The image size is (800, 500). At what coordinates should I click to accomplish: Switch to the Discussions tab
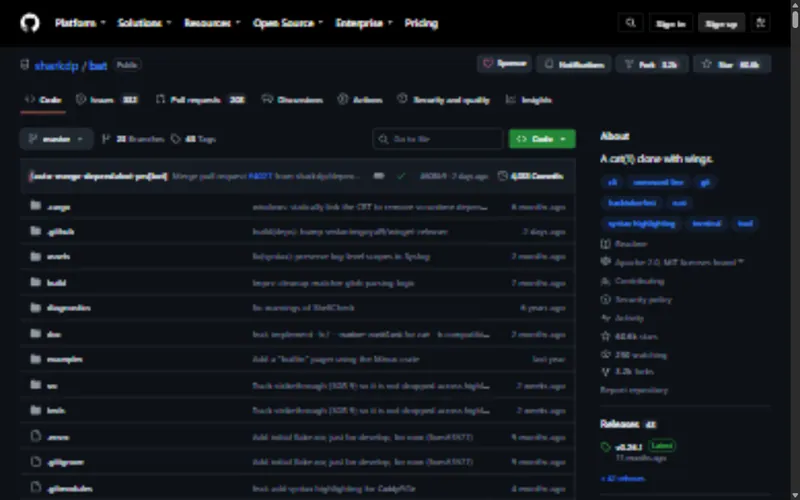[x=292, y=99]
